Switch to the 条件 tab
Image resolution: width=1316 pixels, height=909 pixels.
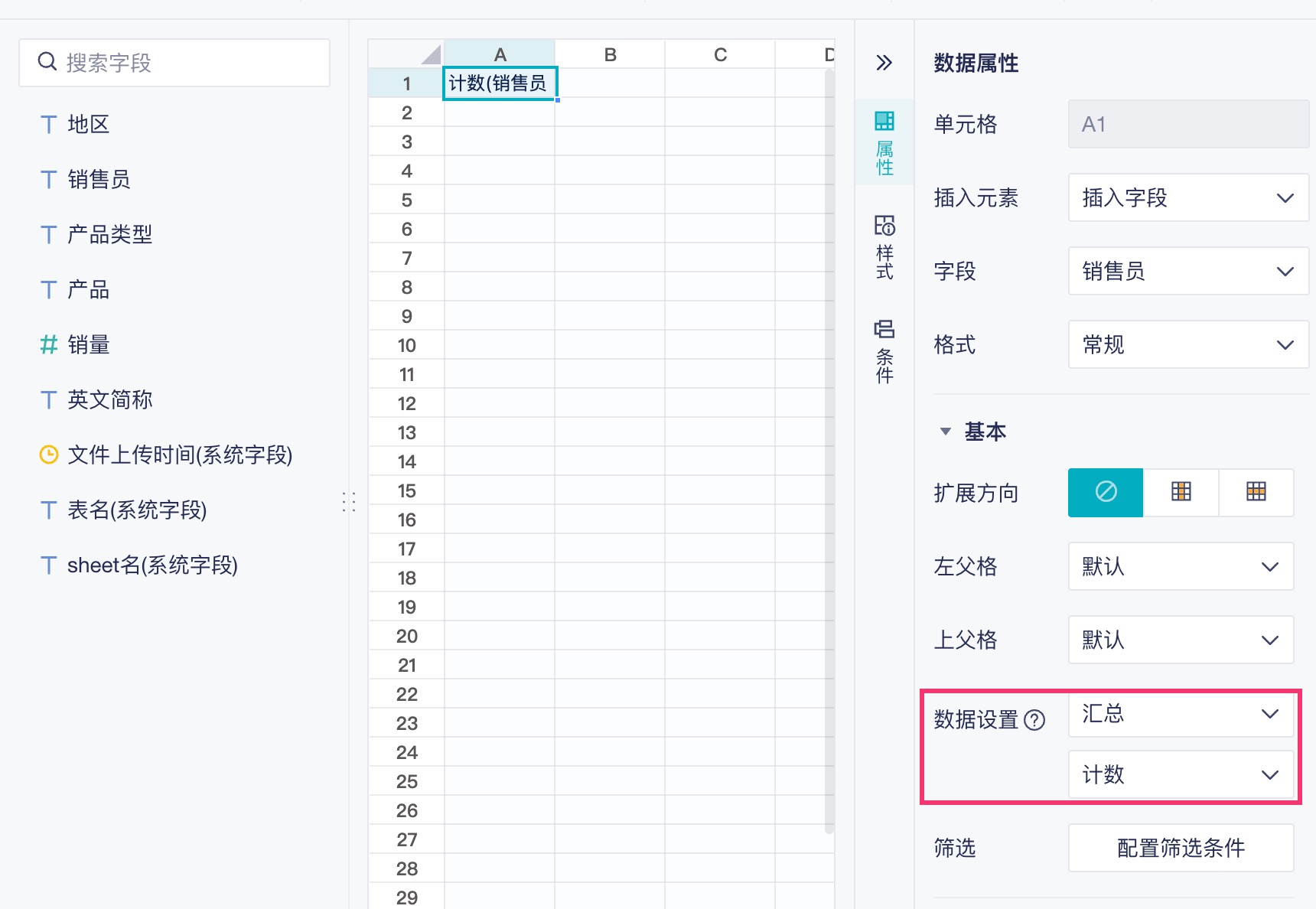pyautogui.click(x=884, y=350)
